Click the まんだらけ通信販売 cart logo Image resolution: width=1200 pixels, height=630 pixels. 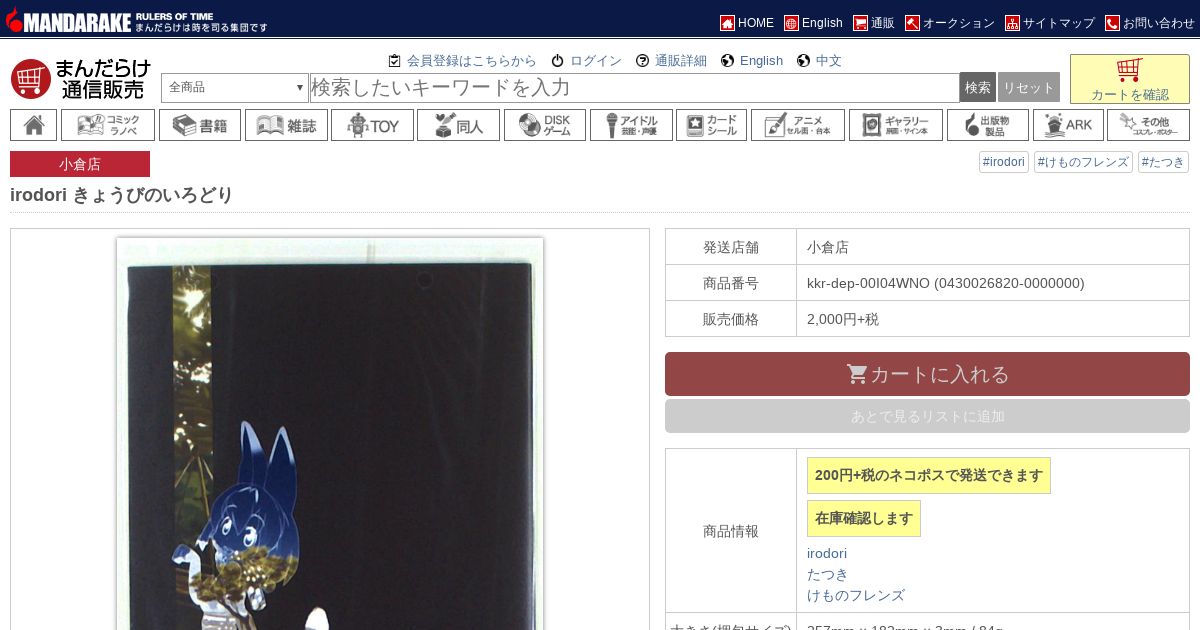pyautogui.click(x=81, y=78)
